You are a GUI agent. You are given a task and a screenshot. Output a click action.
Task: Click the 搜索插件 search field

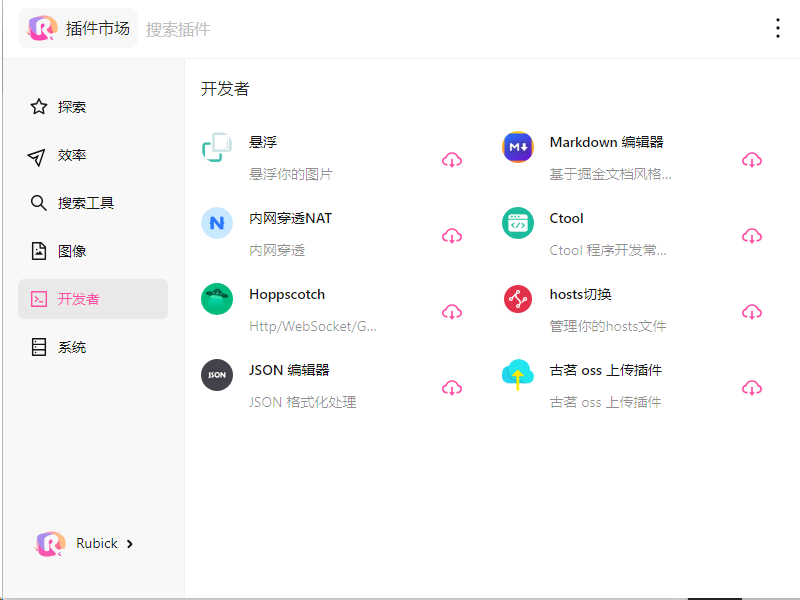click(x=180, y=28)
